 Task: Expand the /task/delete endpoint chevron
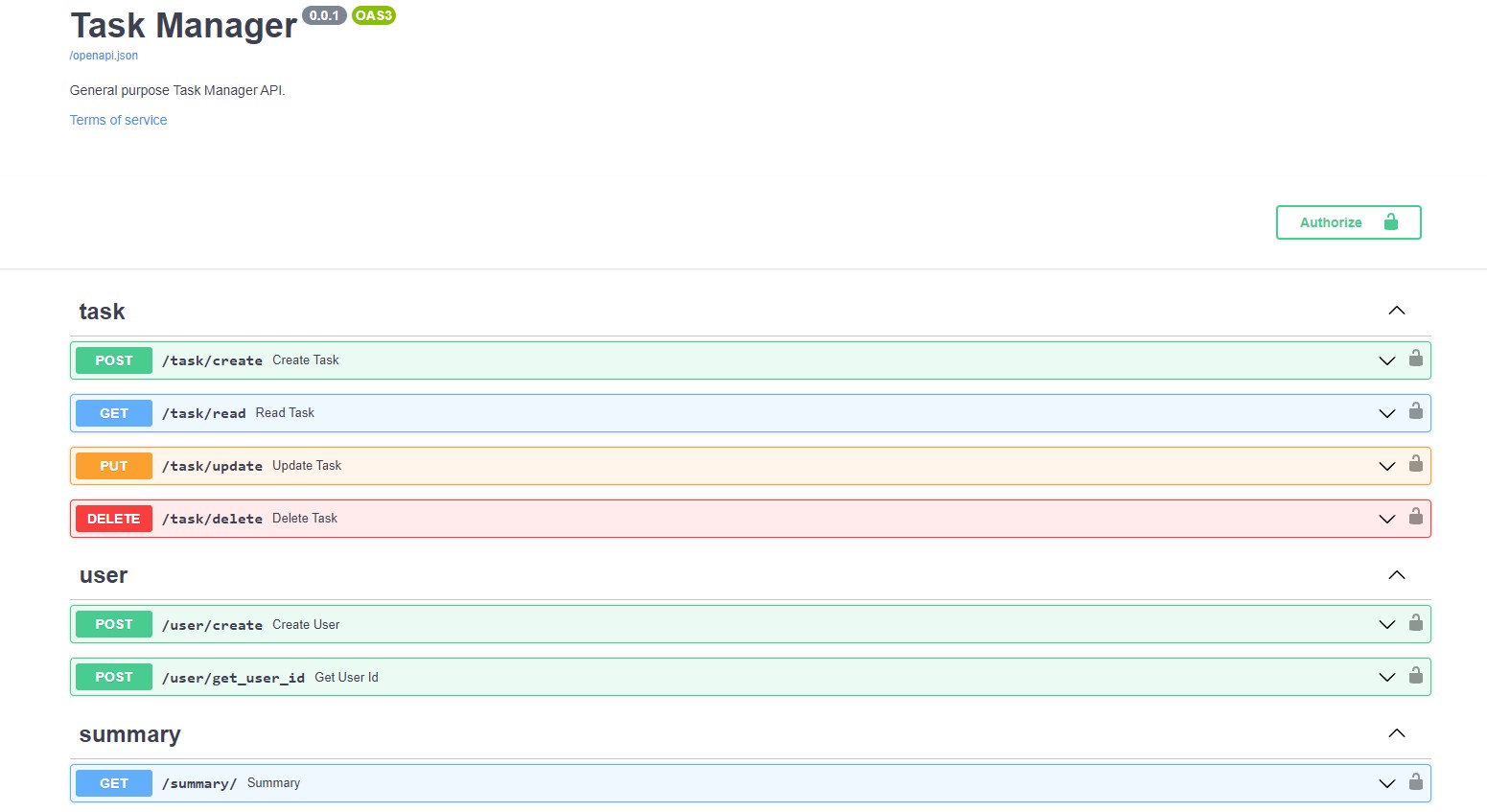(x=1386, y=519)
